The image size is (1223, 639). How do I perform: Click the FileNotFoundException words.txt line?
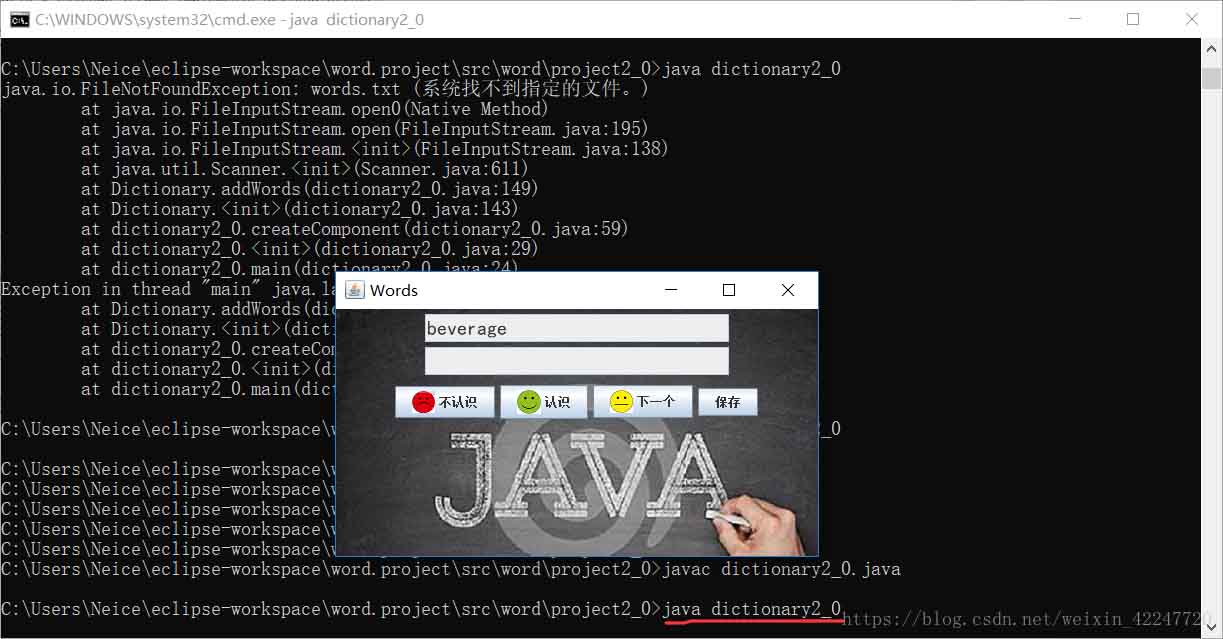[x=325, y=89]
